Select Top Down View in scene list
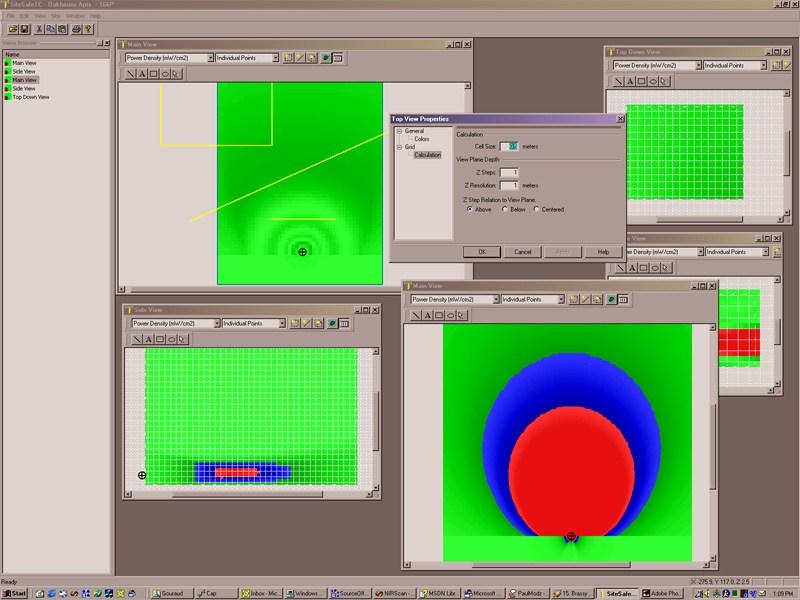Image resolution: width=800 pixels, height=600 pixels. point(31,97)
